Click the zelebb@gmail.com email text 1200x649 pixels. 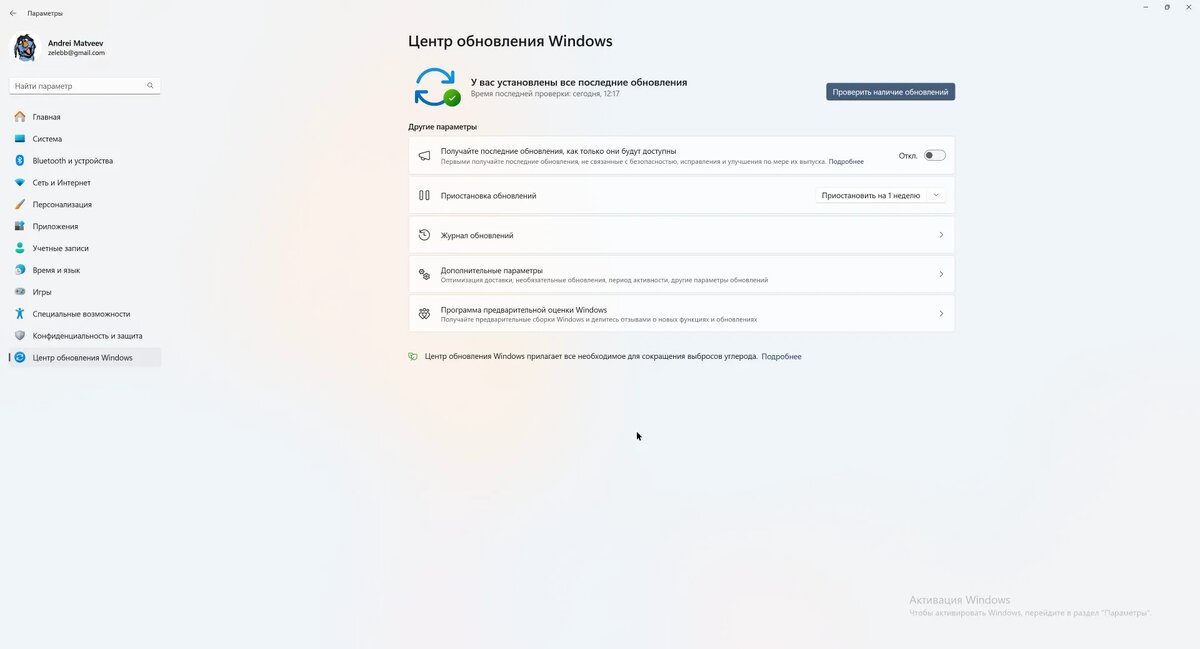coord(76,53)
